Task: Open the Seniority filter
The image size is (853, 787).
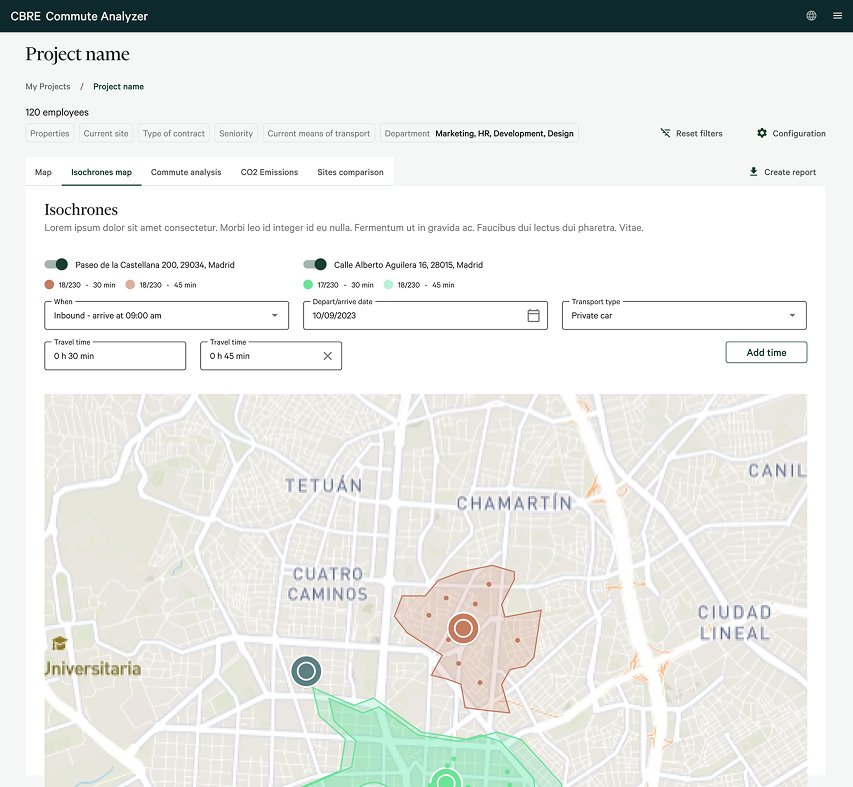Action: pyautogui.click(x=236, y=133)
